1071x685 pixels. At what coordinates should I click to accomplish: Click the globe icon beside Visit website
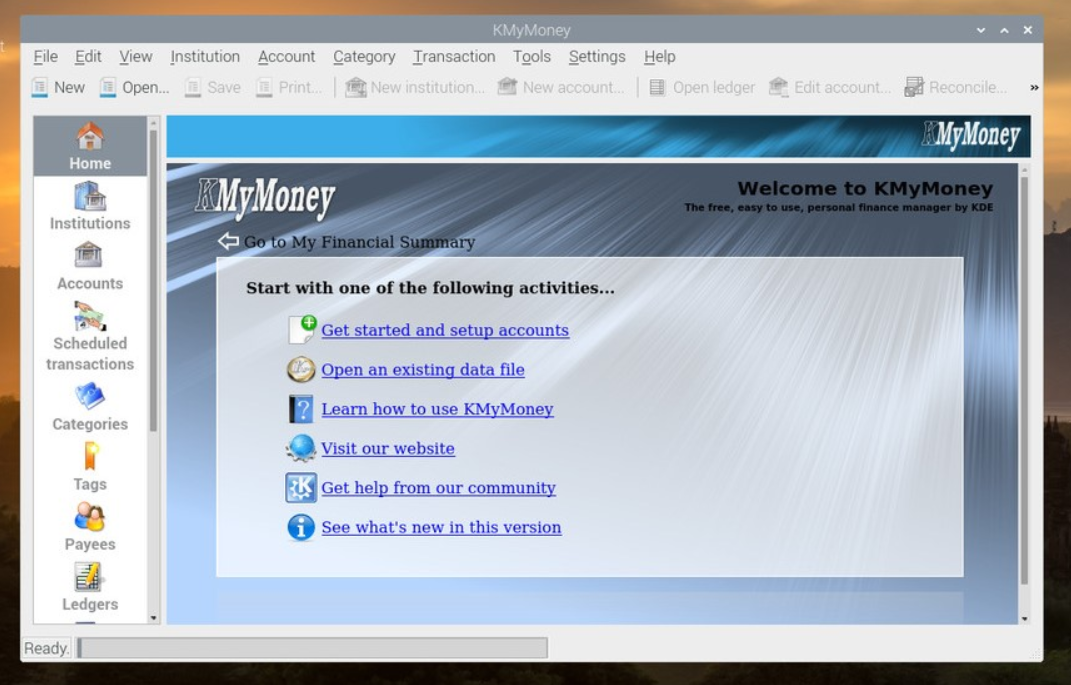click(301, 449)
